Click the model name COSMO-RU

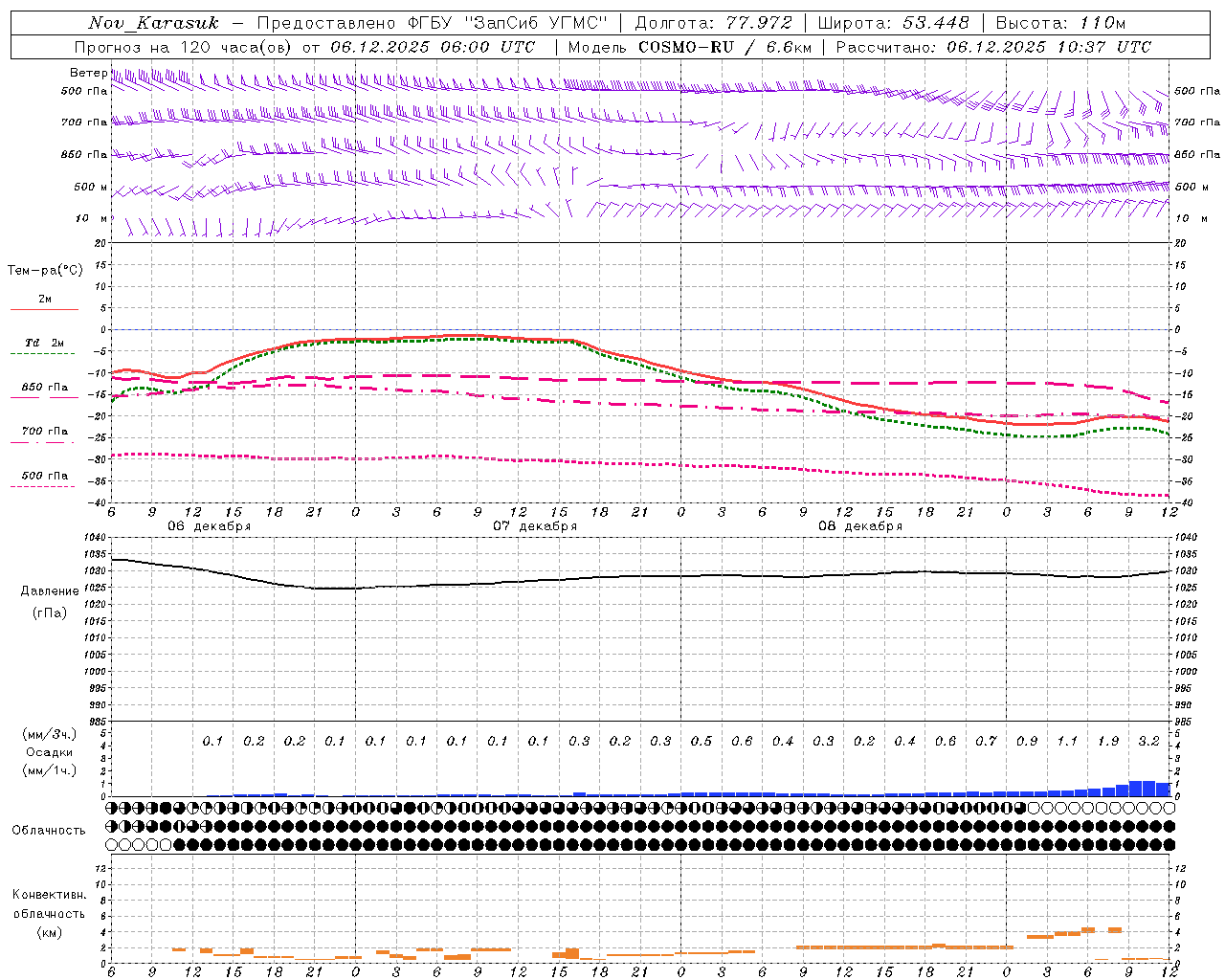point(686,47)
